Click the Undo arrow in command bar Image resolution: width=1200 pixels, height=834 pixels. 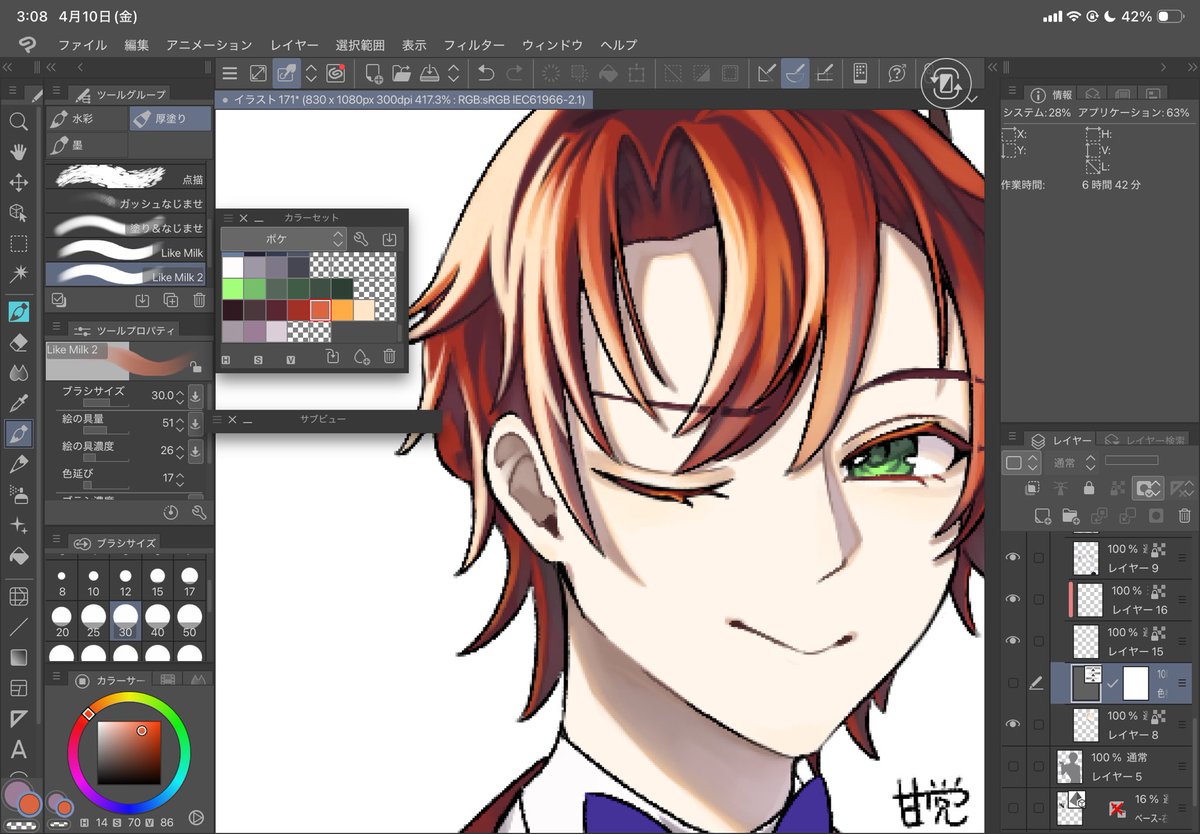[x=486, y=73]
